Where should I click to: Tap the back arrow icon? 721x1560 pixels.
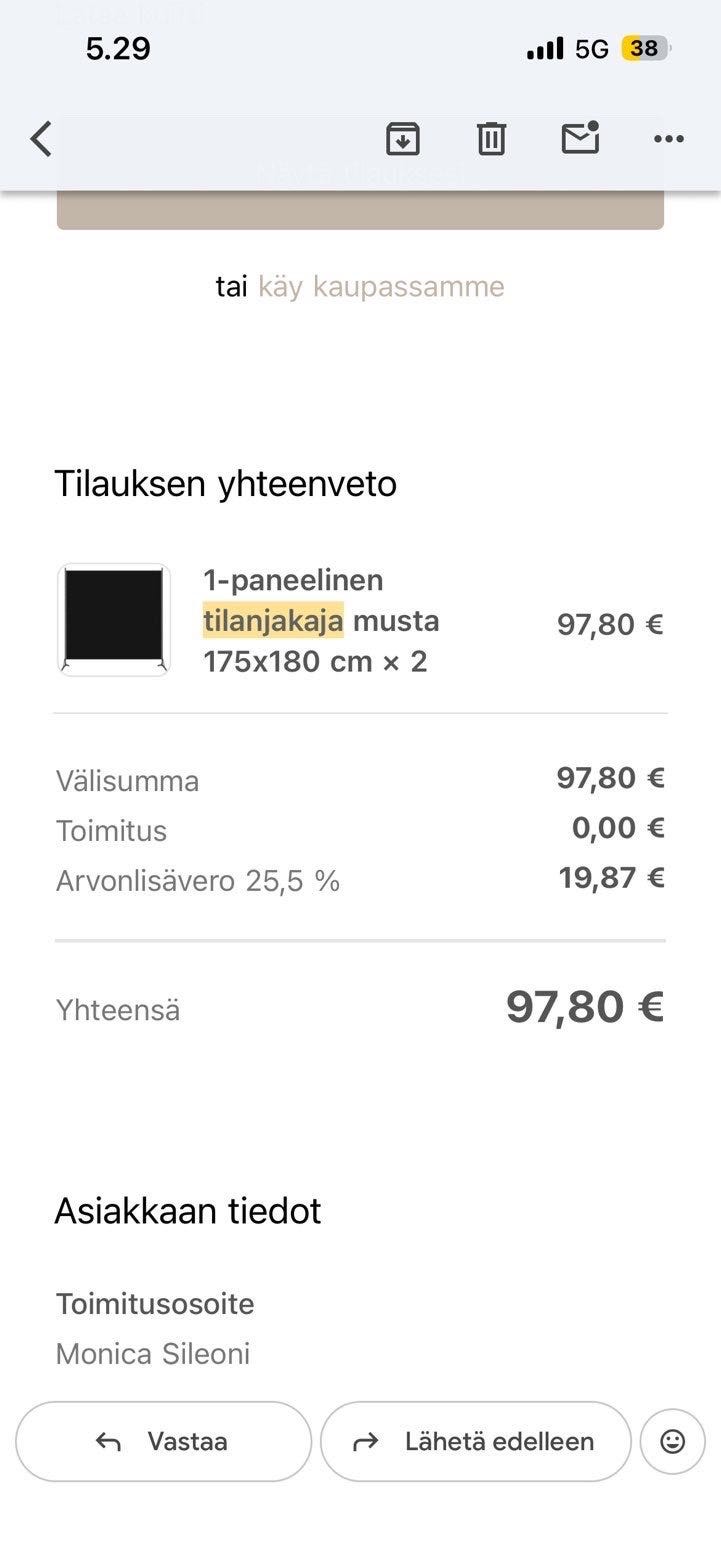41,139
